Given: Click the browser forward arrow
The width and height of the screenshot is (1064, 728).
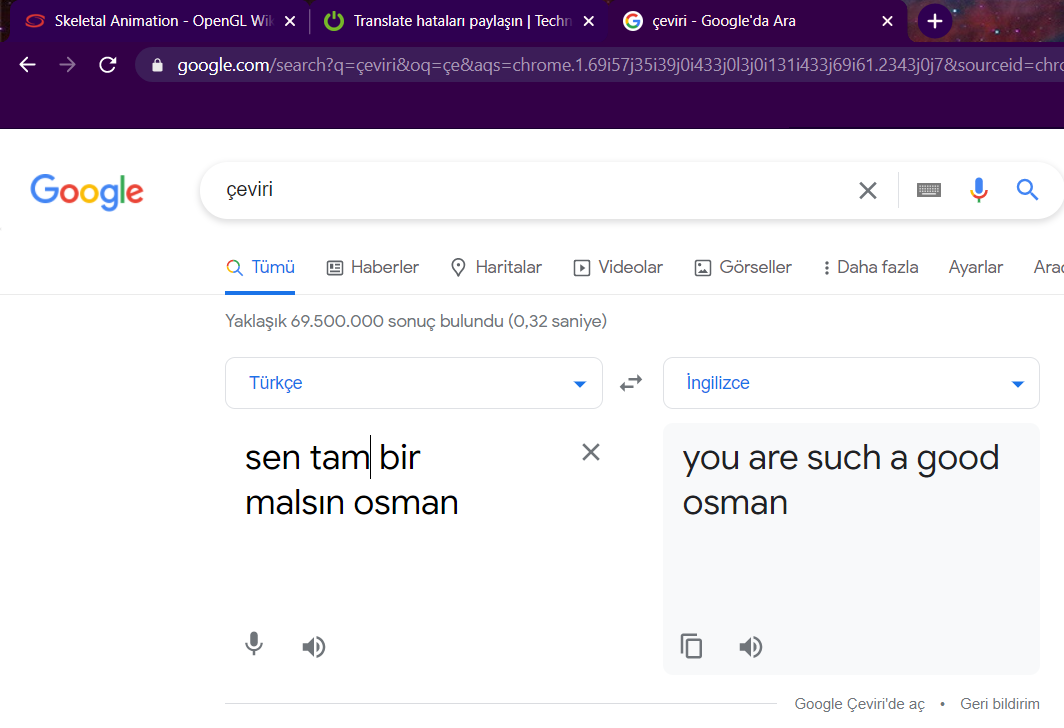Looking at the screenshot, I should (x=67, y=65).
